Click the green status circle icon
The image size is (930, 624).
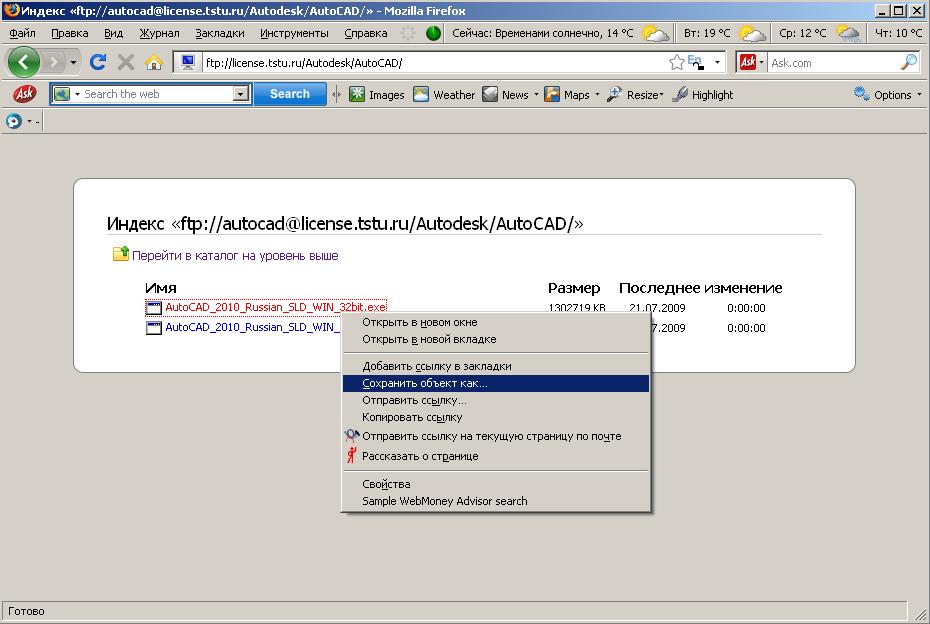click(434, 33)
